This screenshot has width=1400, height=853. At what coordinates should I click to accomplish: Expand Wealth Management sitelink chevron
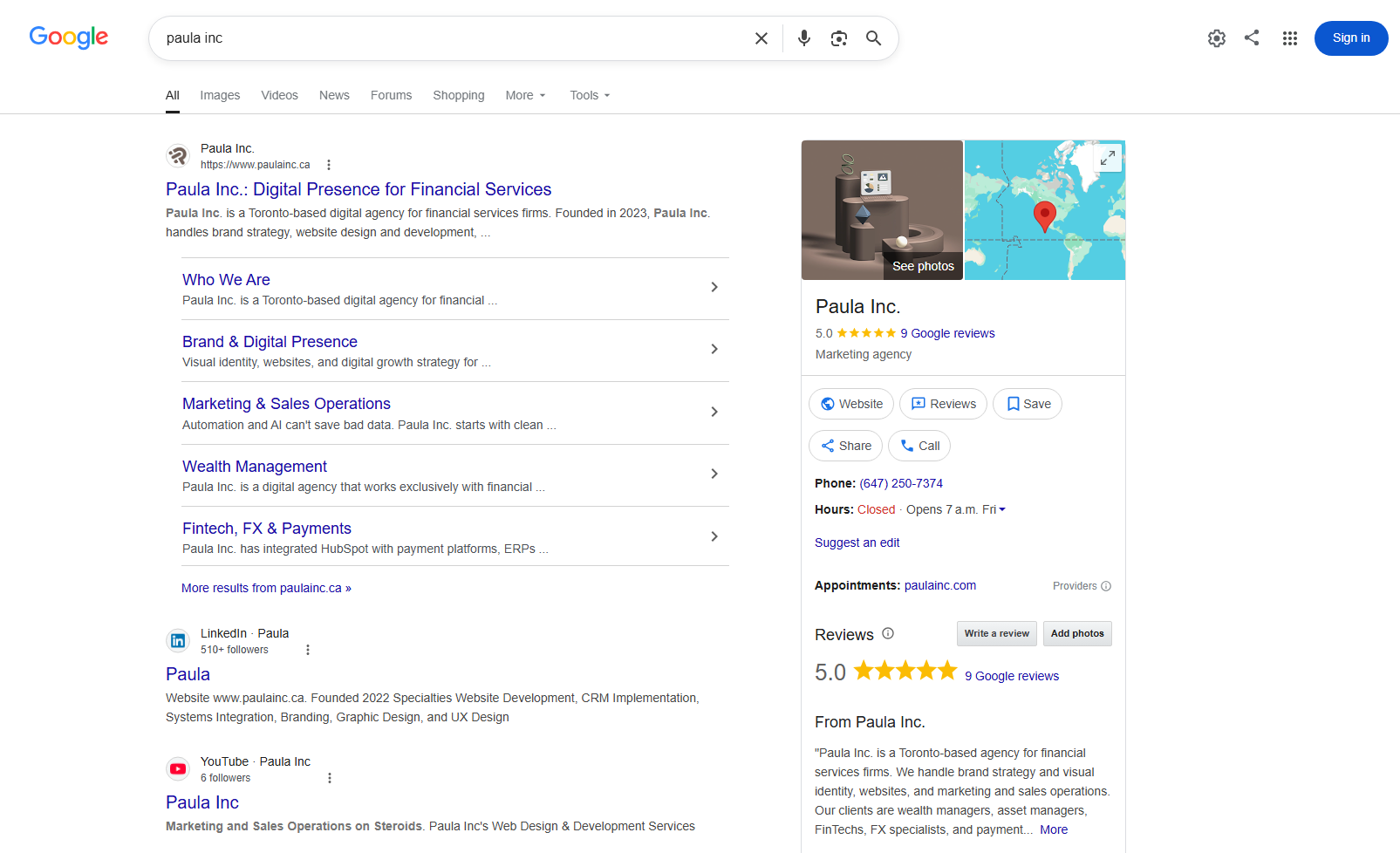[x=714, y=474]
